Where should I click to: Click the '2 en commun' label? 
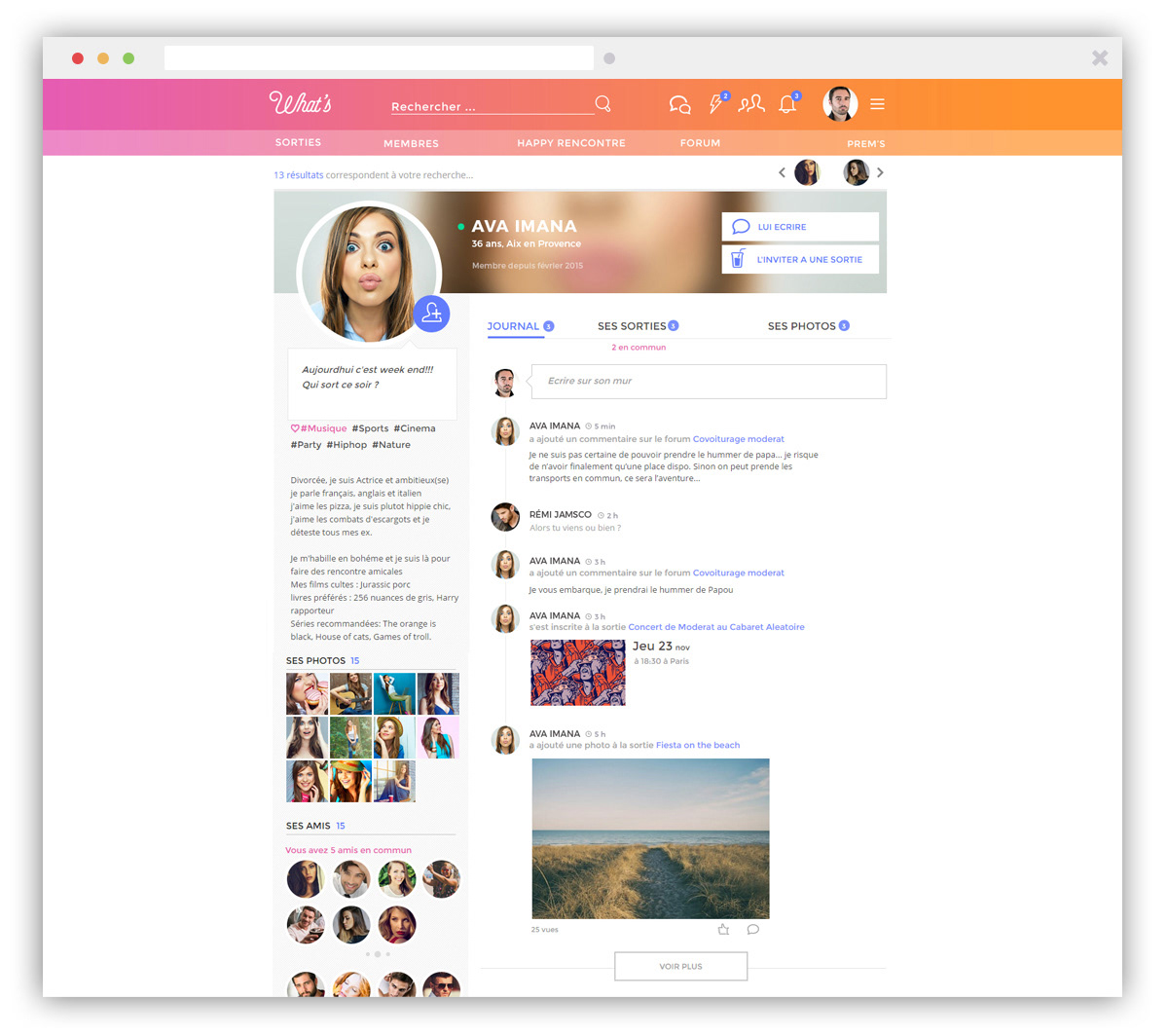click(x=639, y=348)
